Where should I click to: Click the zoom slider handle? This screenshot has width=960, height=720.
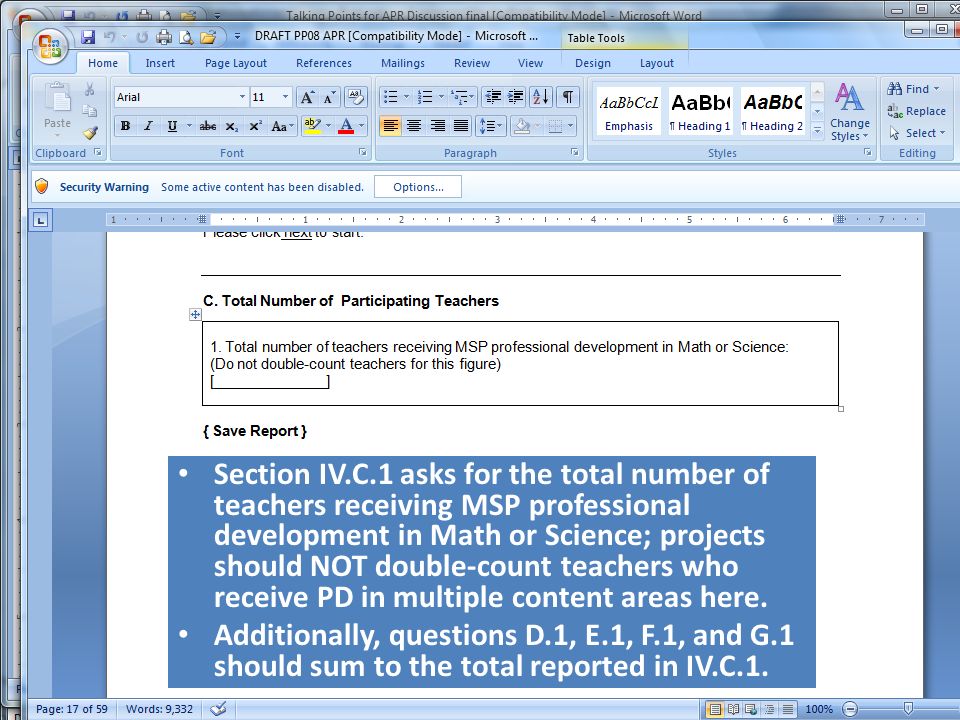pyautogui.click(x=909, y=709)
